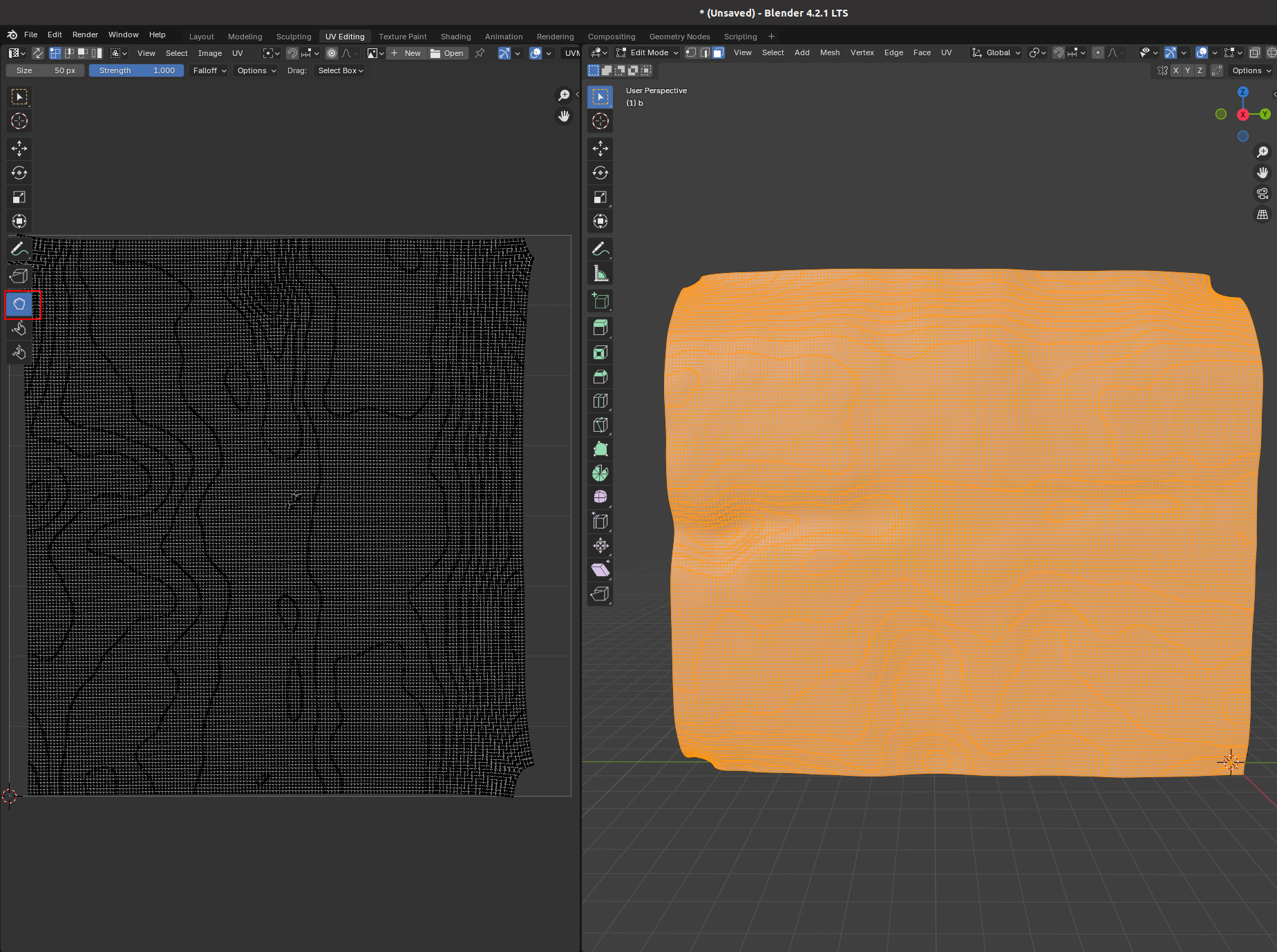Viewport: 1277px width, 952px height.
Task: Expand the Global transform orientation dropdown
Action: [x=996, y=53]
